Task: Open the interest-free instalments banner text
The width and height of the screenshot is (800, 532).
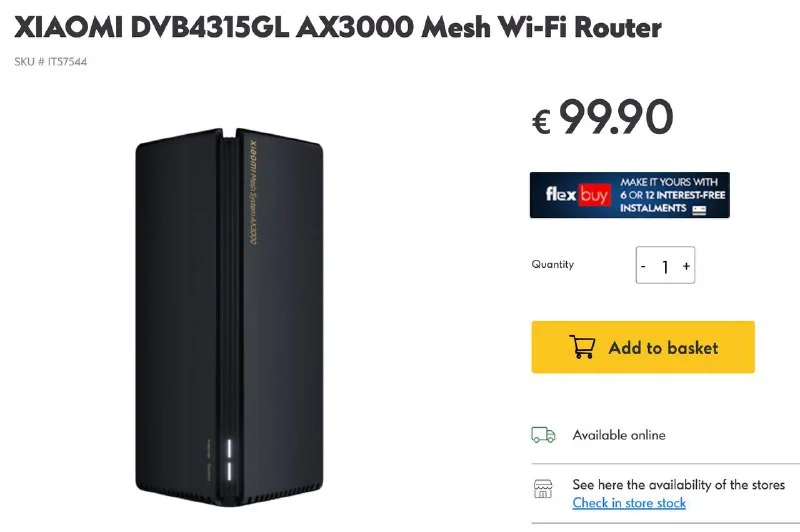Action: coord(672,195)
